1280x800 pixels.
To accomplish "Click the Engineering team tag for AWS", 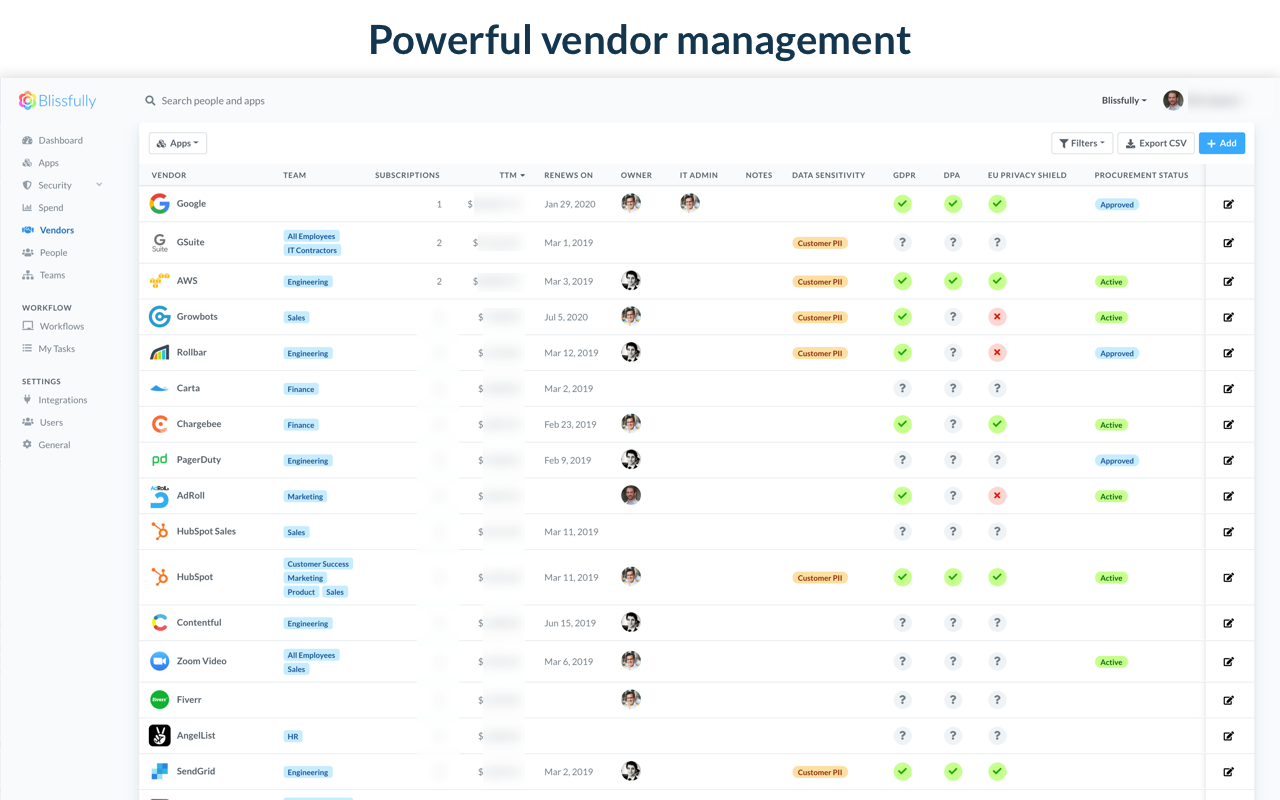I will coord(308,282).
